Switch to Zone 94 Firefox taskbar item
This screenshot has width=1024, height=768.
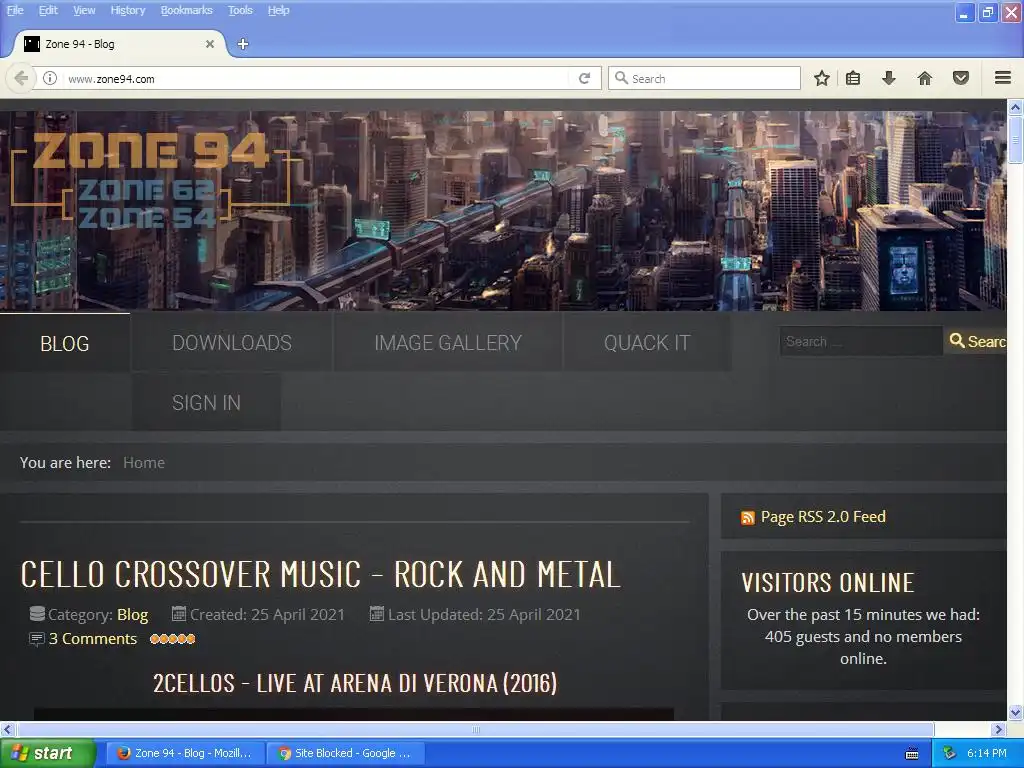[x=185, y=753]
